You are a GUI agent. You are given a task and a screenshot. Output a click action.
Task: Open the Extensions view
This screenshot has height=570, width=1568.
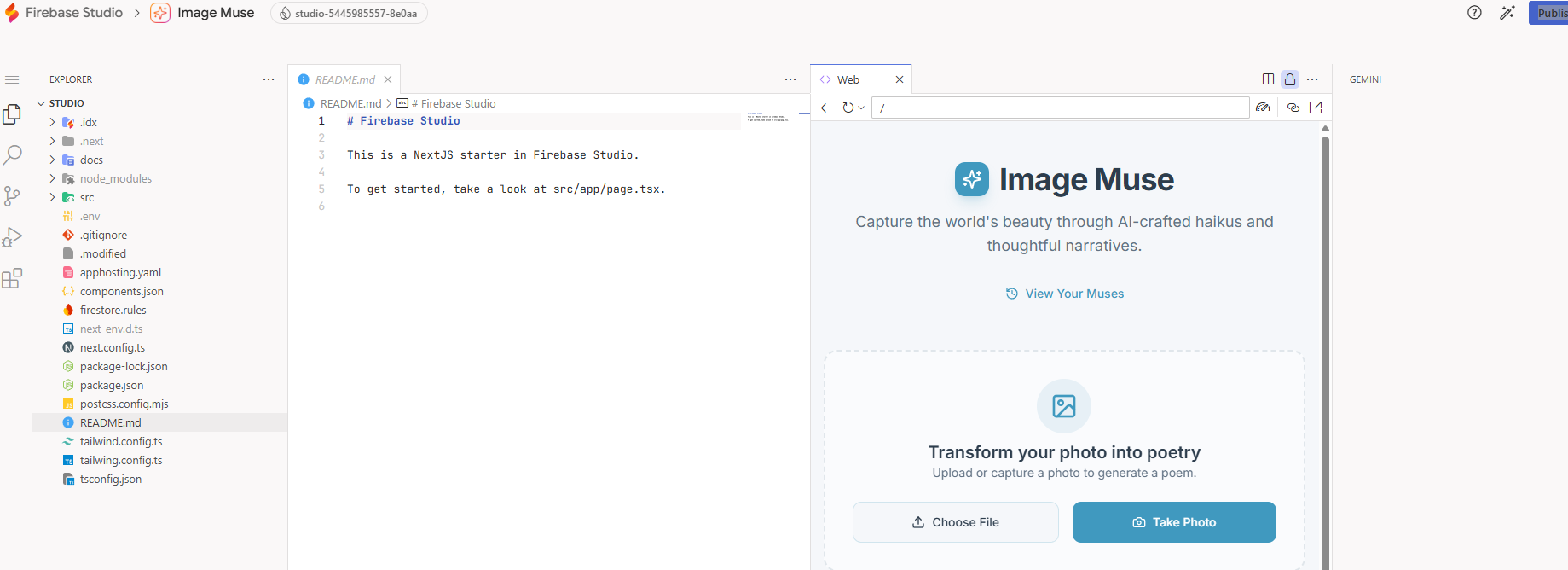pos(12,279)
